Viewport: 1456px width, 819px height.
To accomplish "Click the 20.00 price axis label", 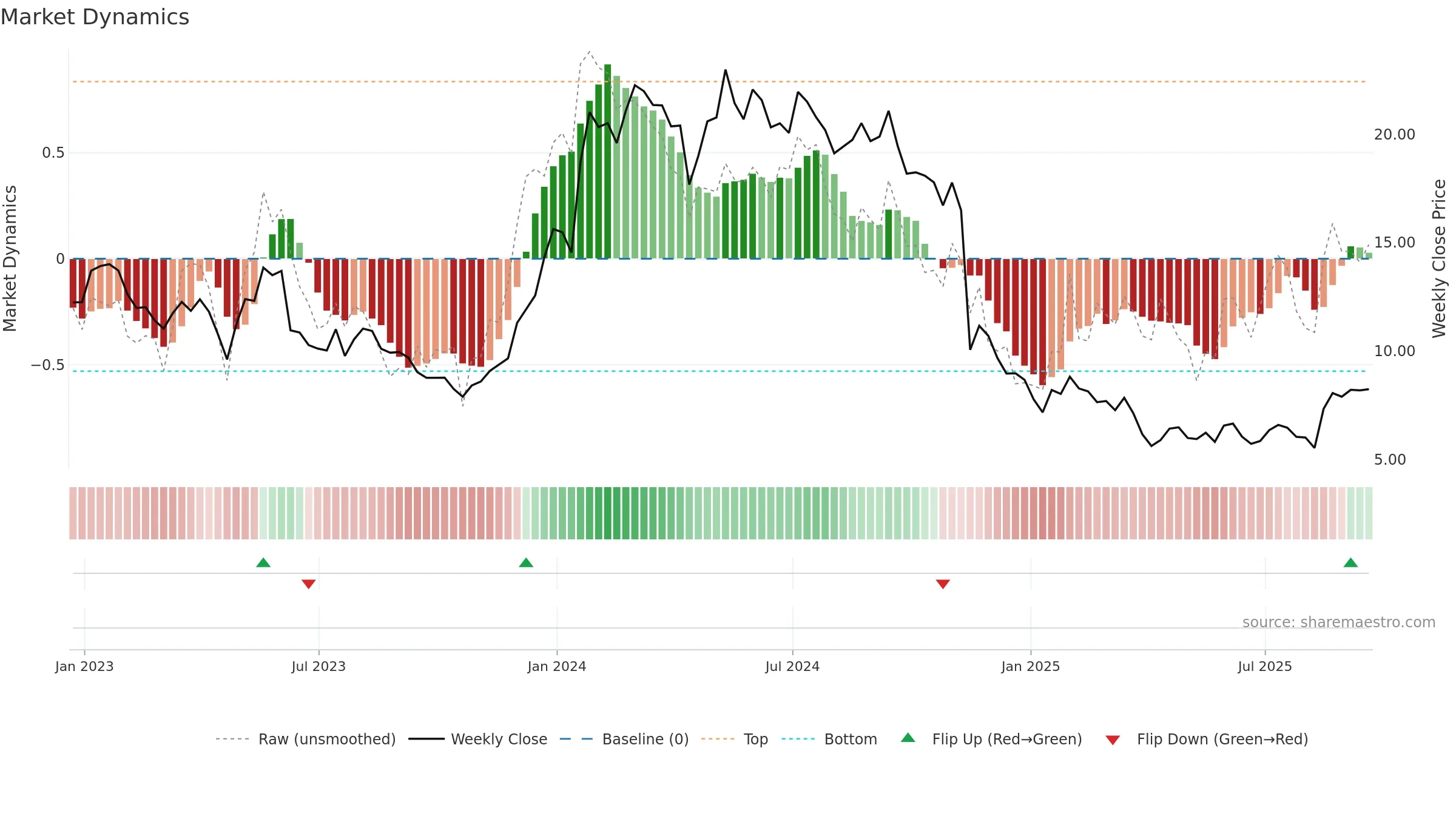I will [1395, 135].
